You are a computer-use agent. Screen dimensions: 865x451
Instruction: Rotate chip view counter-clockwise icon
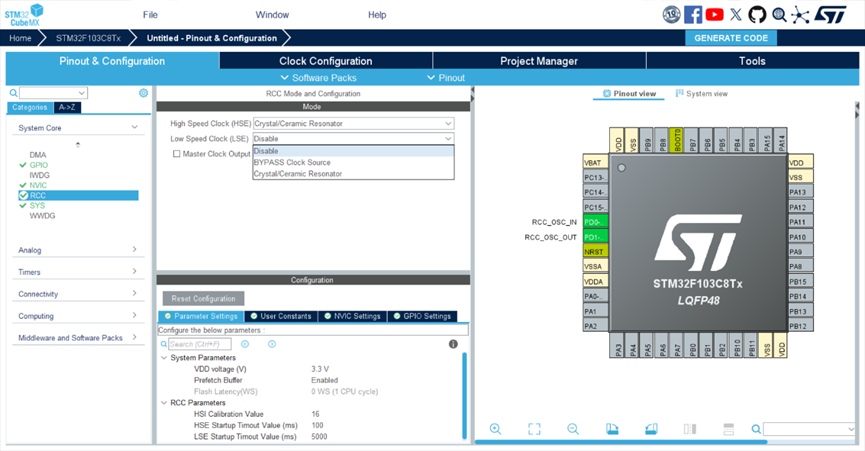pyautogui.click(x=651, y=429)
